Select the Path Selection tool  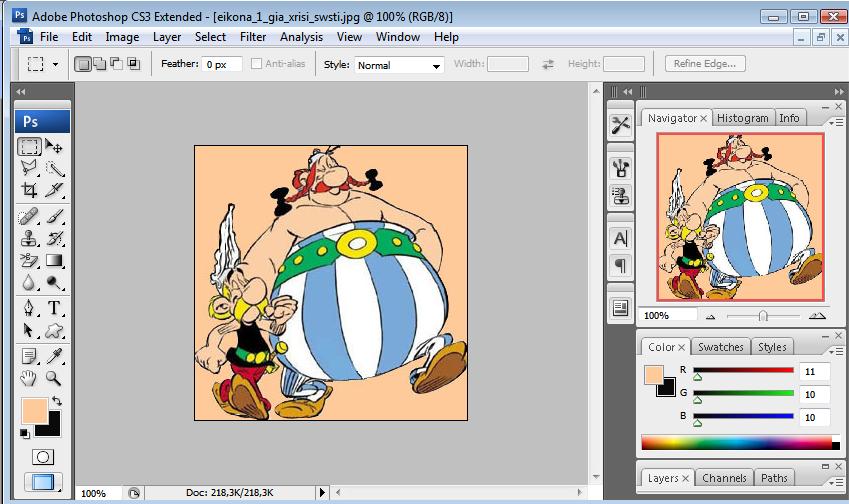click(29, 330)
